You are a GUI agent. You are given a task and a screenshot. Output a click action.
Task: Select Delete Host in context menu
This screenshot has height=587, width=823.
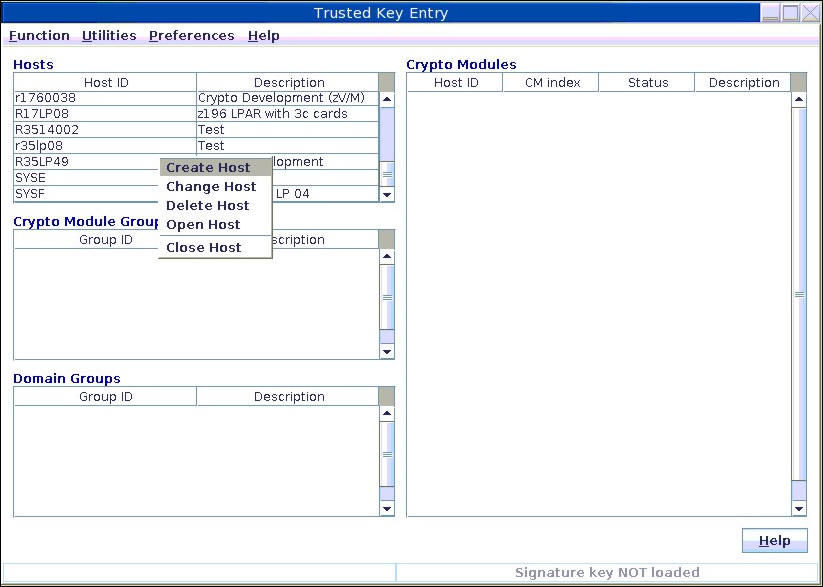click(215, 205)
